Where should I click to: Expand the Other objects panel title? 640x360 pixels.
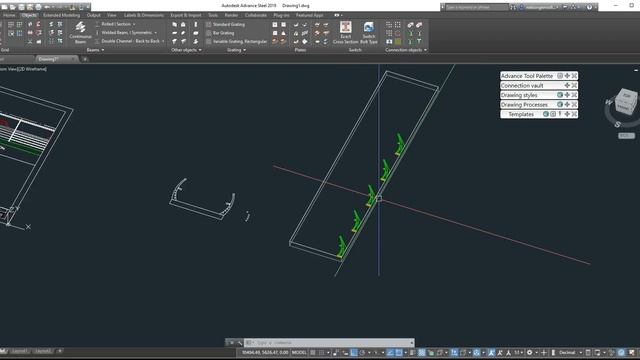pyautogui.click(x=186, y=50)
